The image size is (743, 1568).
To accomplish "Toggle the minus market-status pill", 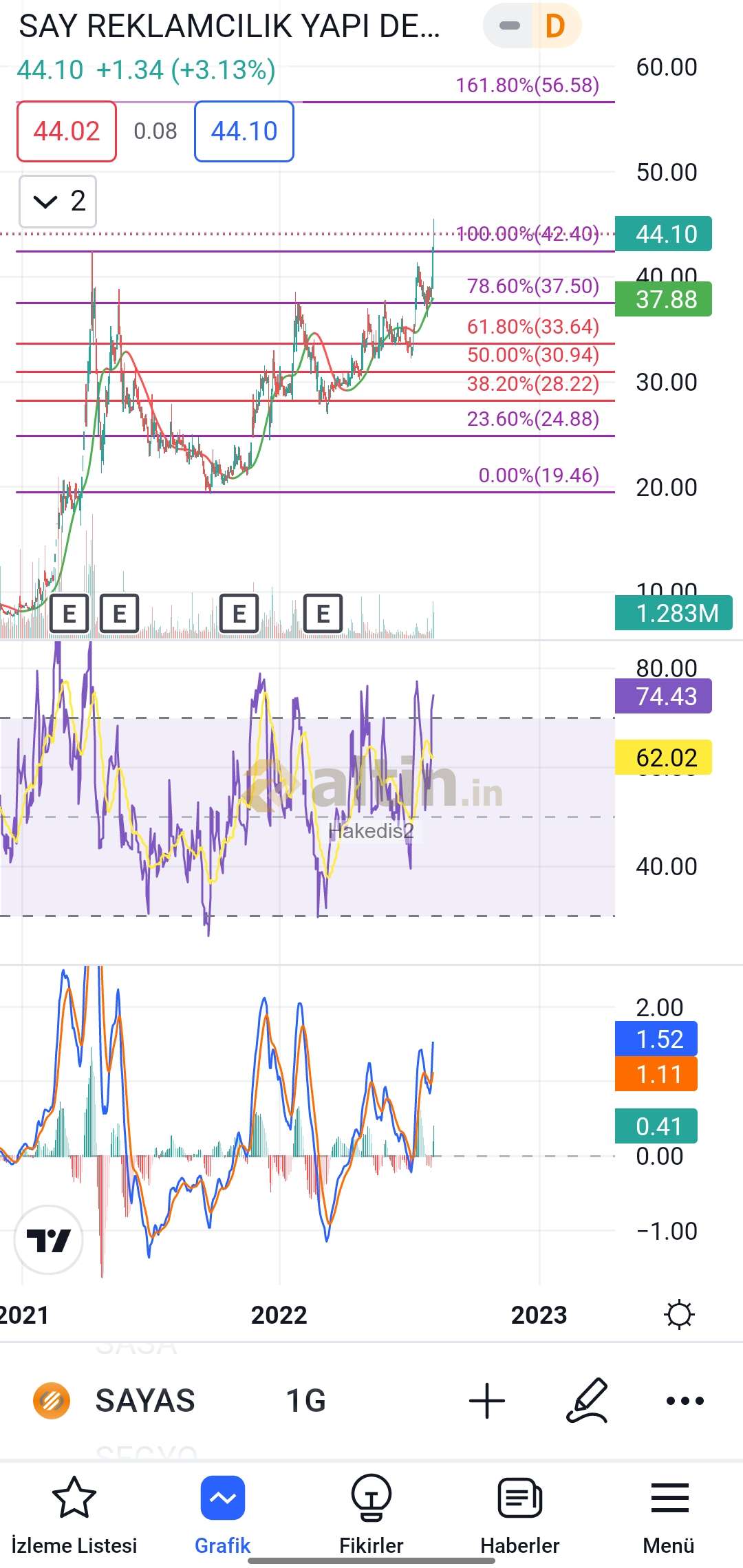I will pos(509,26).
